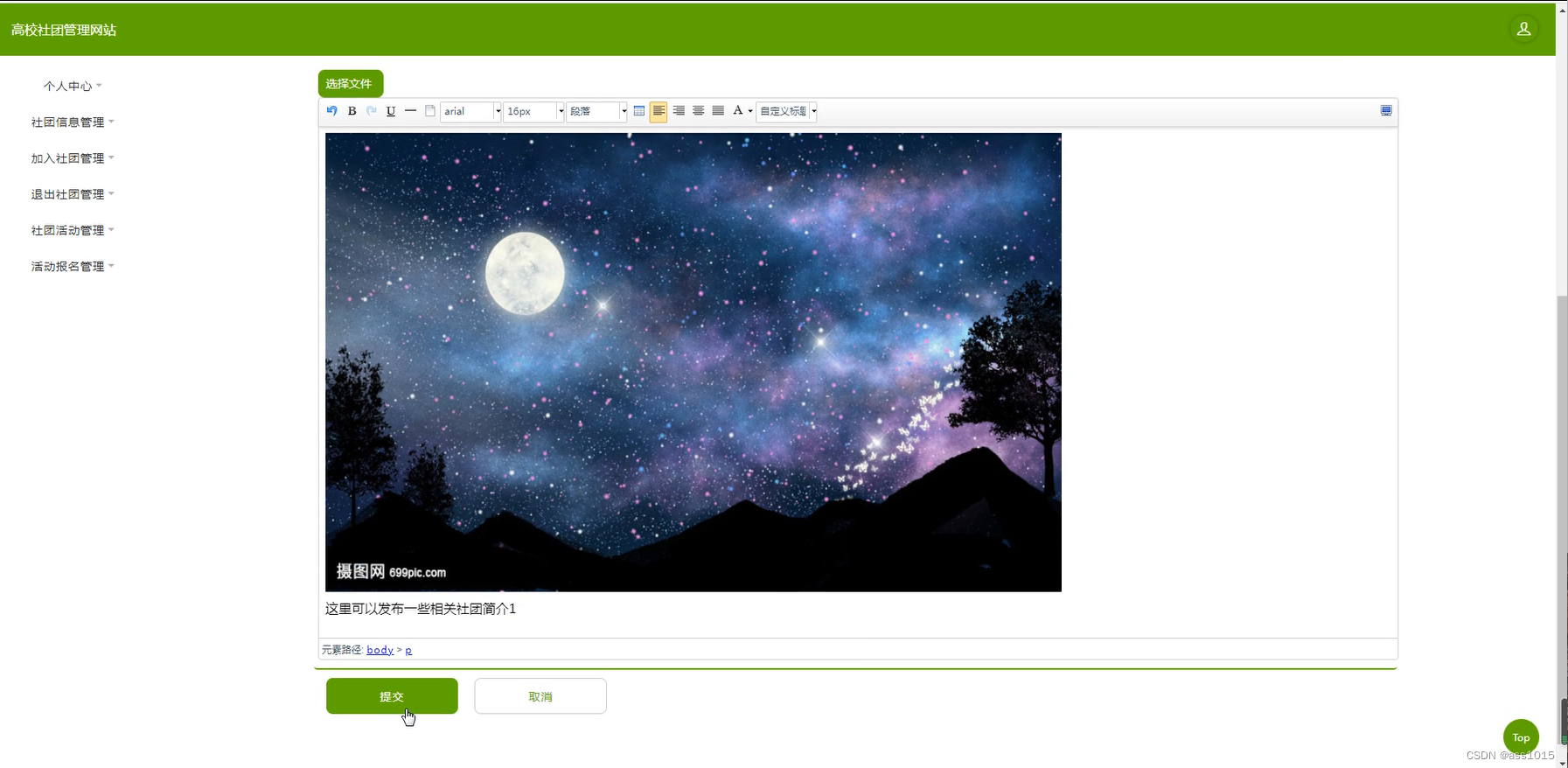
Task: Click the 选择文件 button
Action: click(x=350, y=83)
